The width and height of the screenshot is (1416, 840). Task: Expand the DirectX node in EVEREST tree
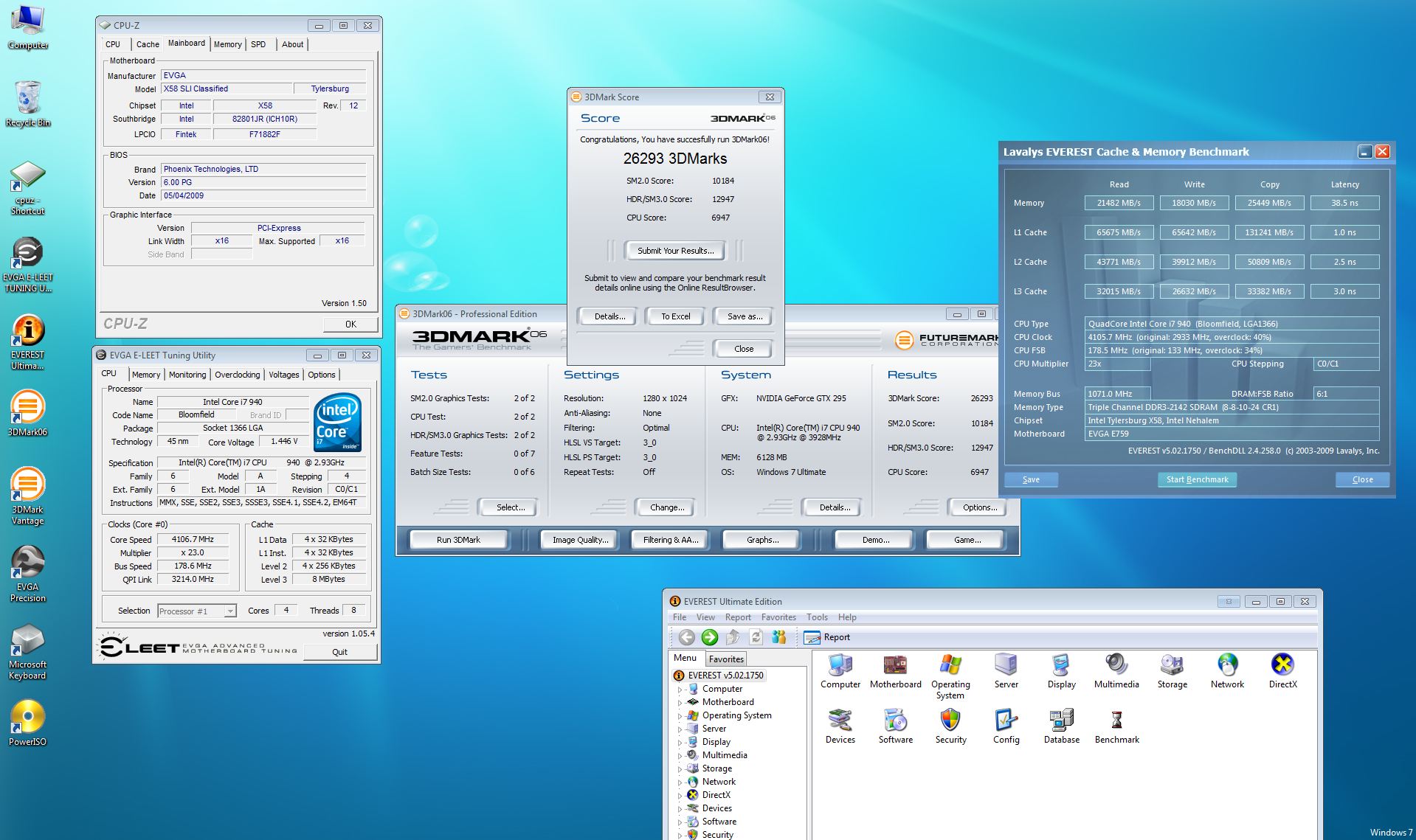[x=680, y=796]
